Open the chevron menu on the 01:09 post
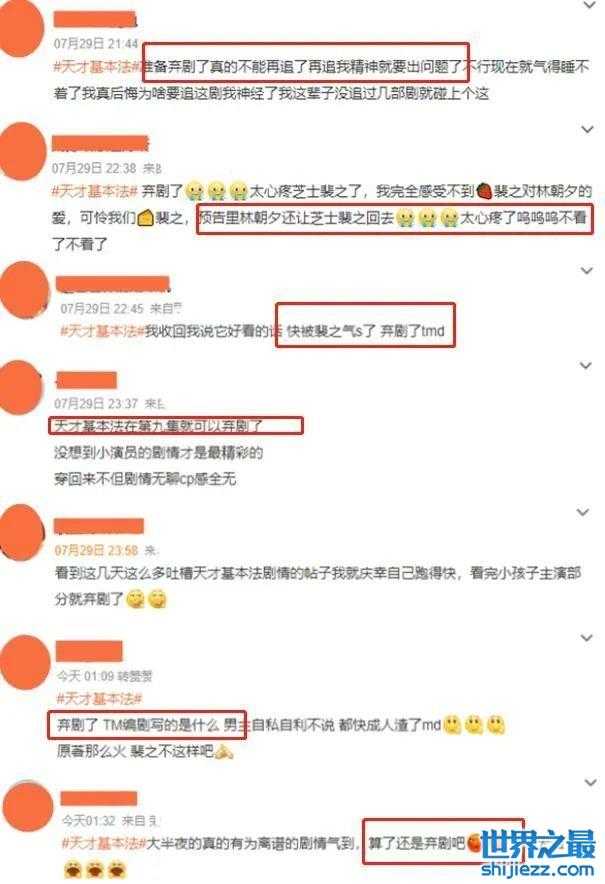The width and height of the screenshot is (605, 884). coord(586,638)
